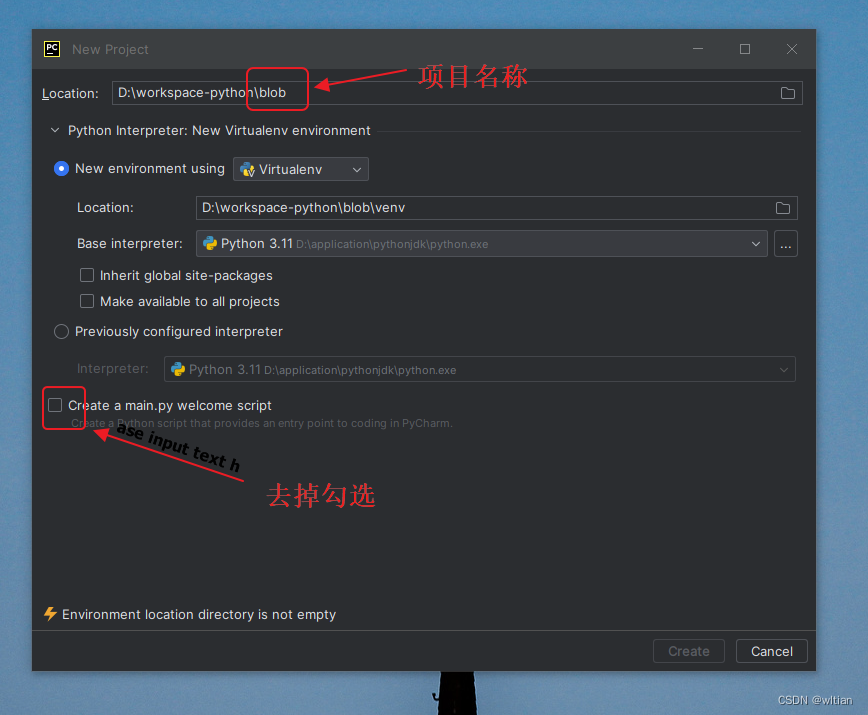868x715 pixels.
Task: Click the description text about entry point script
Action: (262, 423)
